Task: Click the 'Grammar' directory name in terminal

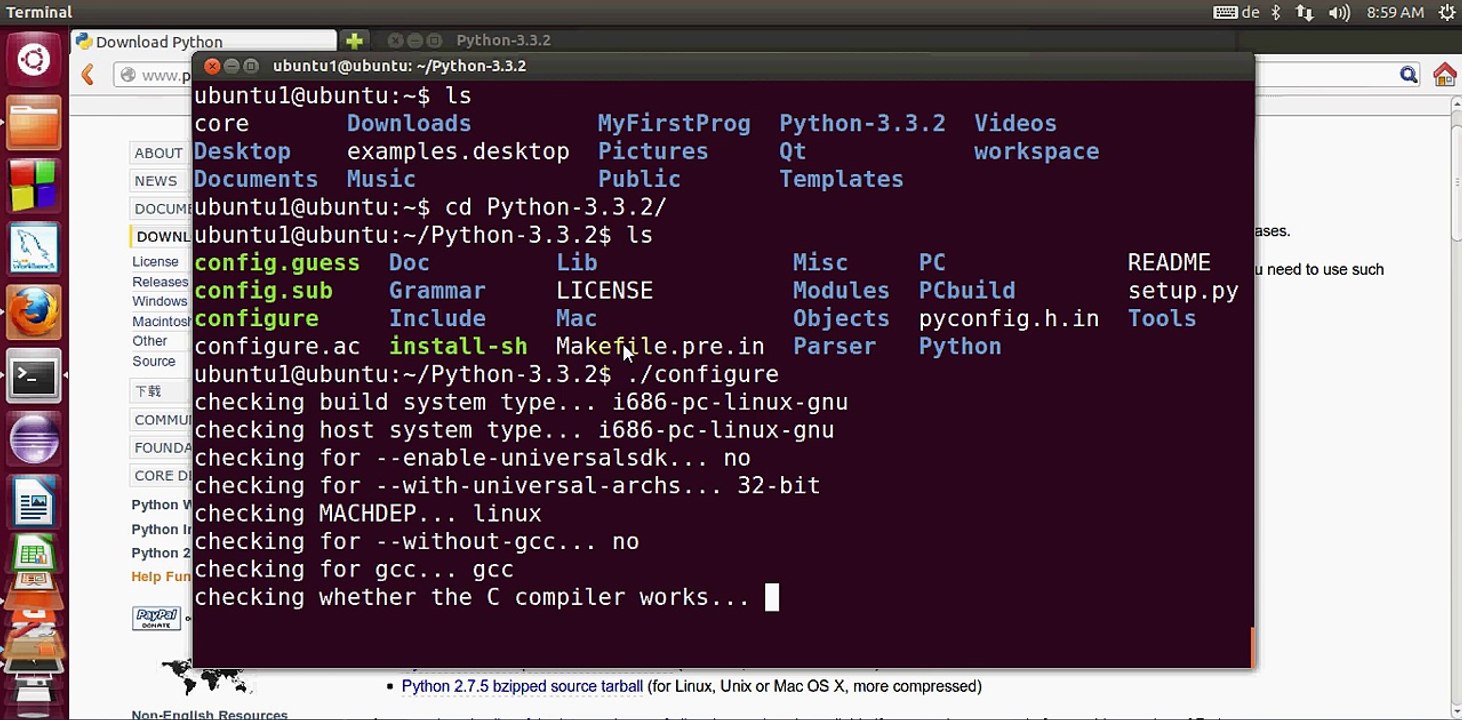Action: pos(437,291)
